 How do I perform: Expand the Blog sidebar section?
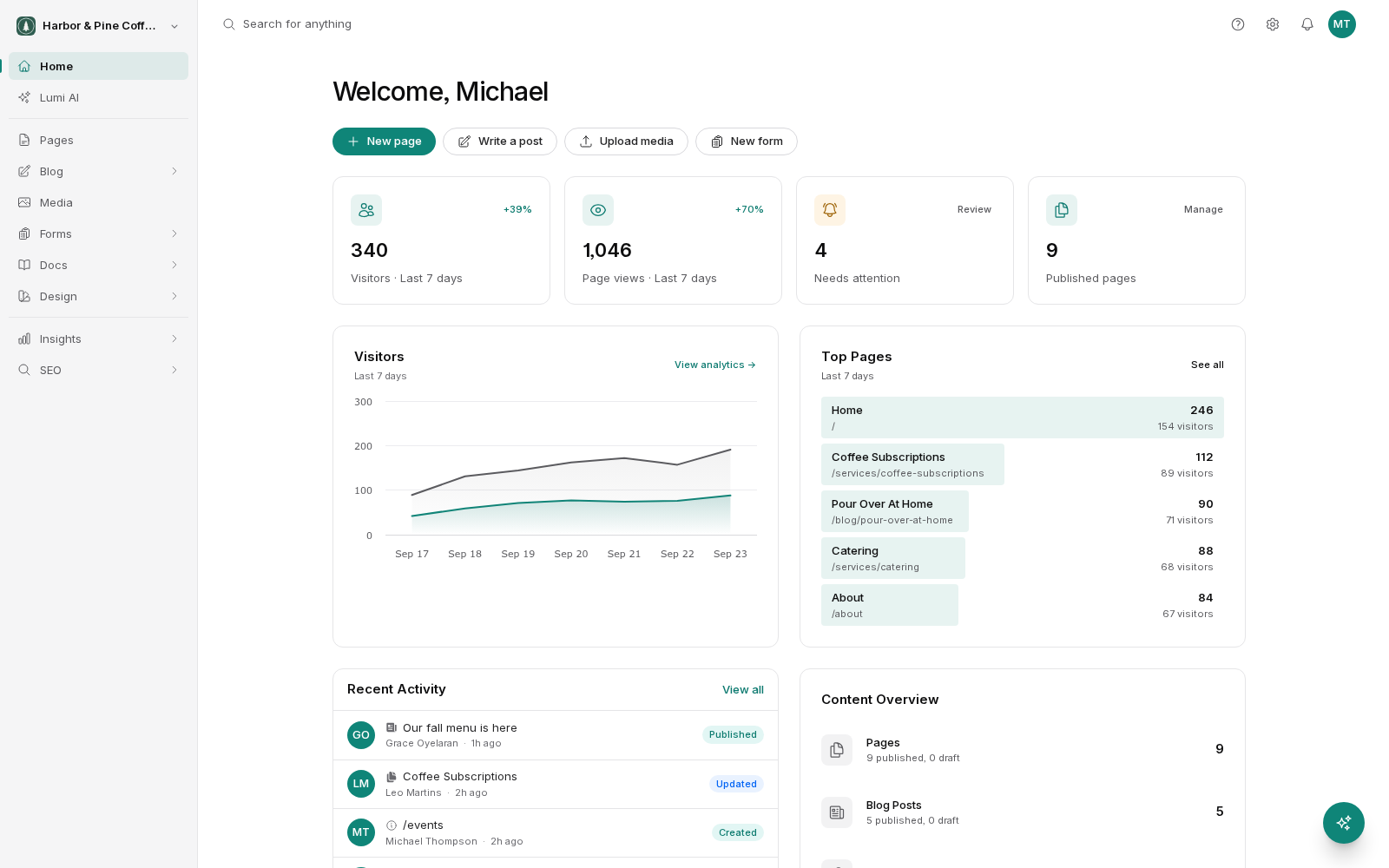(x=174, y=171)
